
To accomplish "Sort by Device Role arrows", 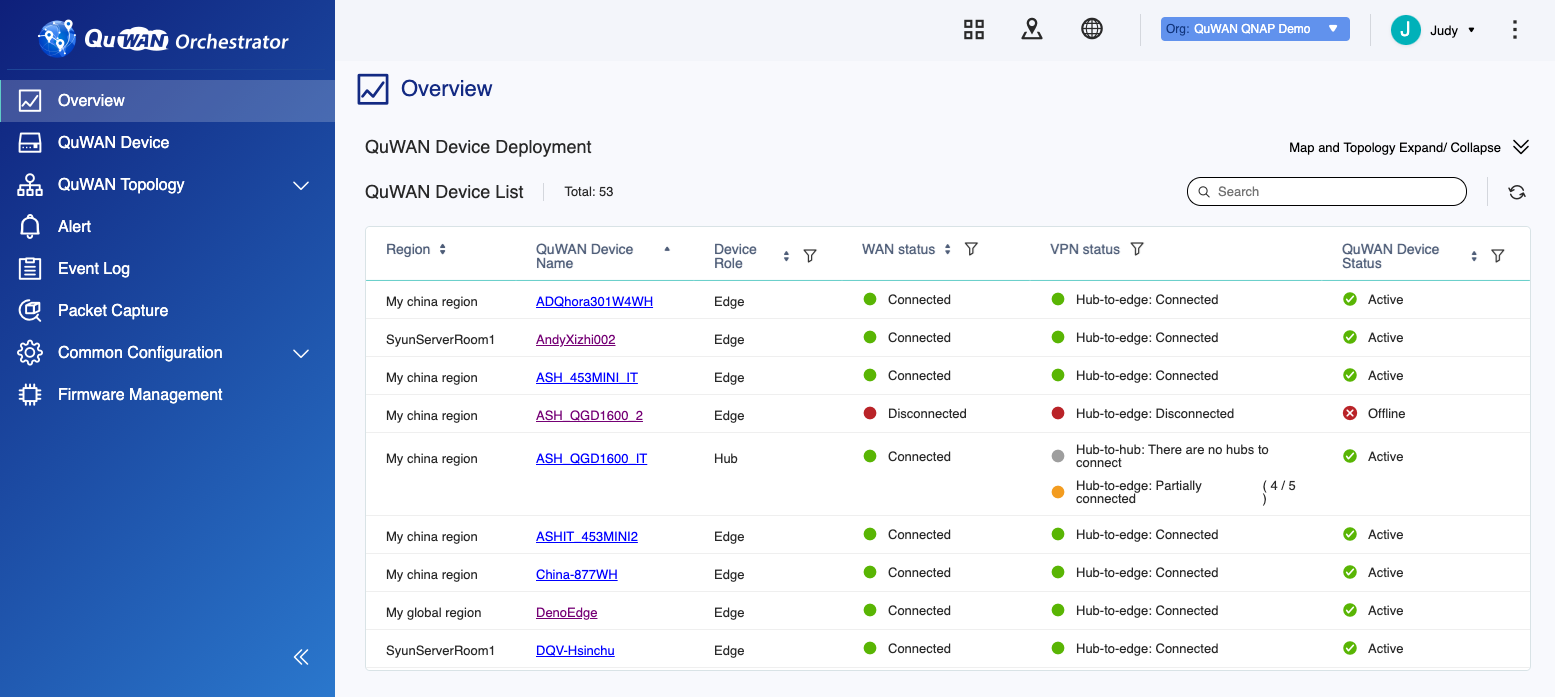I will [786, 256].
